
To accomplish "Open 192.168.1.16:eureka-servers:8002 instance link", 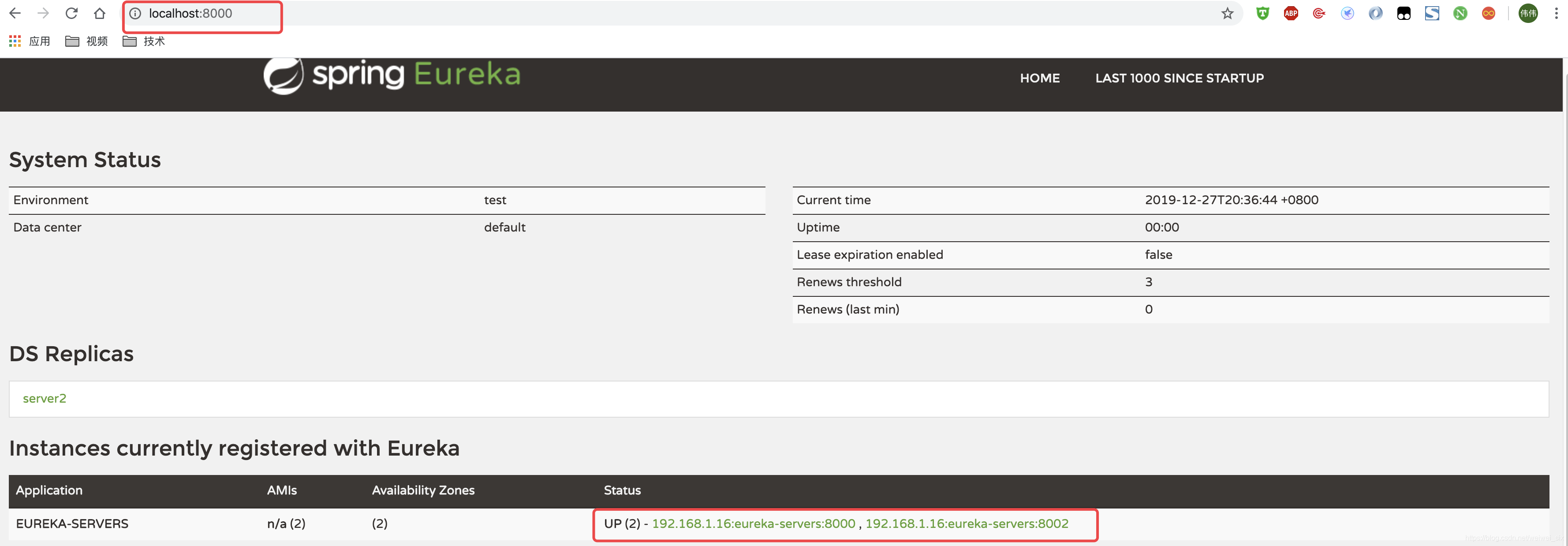I will 967,524.
